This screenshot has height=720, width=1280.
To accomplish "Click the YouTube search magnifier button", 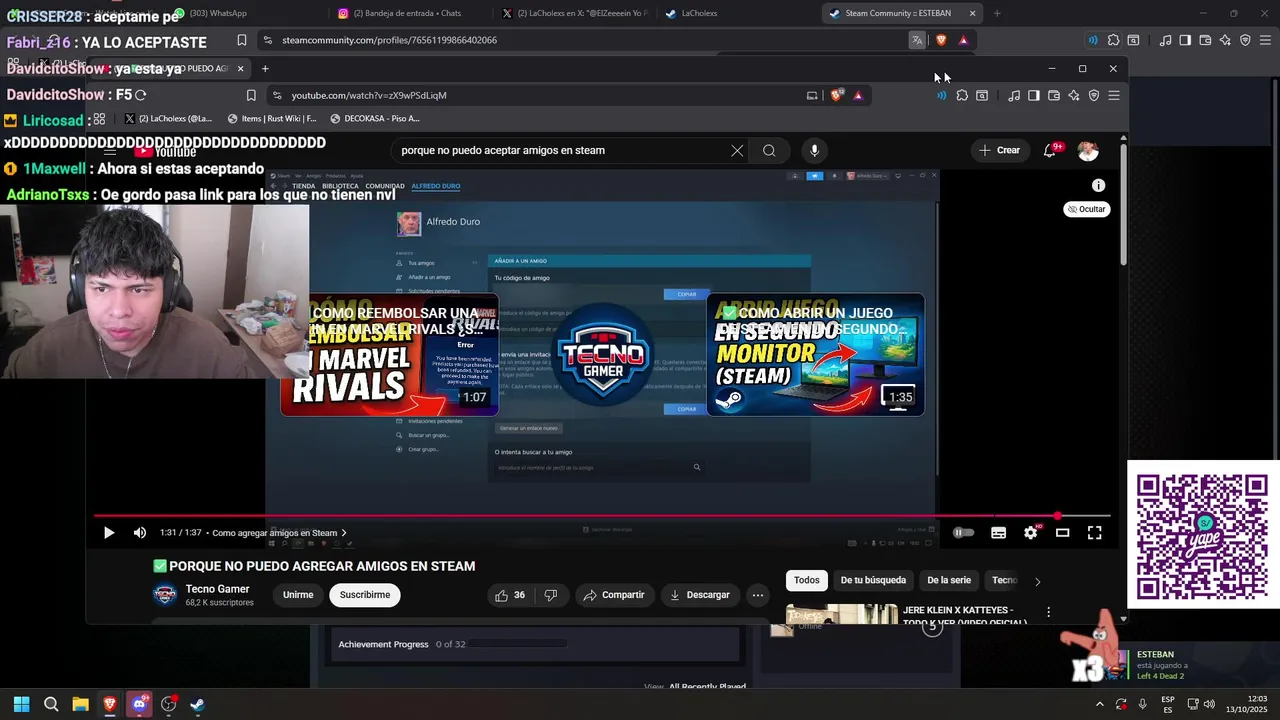I will 769,151.
